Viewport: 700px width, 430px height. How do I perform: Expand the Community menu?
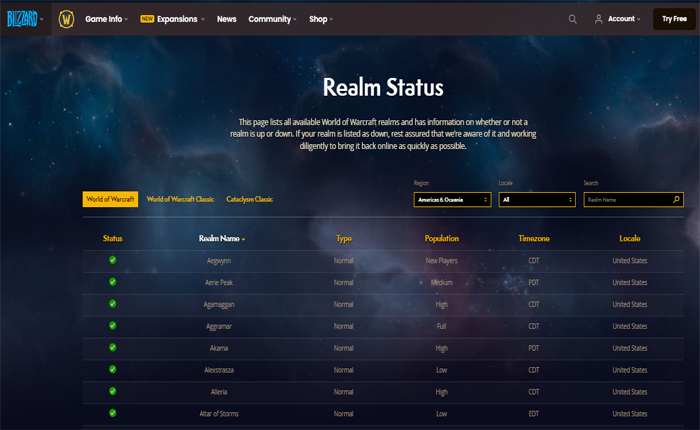click(x=272, y=19)
